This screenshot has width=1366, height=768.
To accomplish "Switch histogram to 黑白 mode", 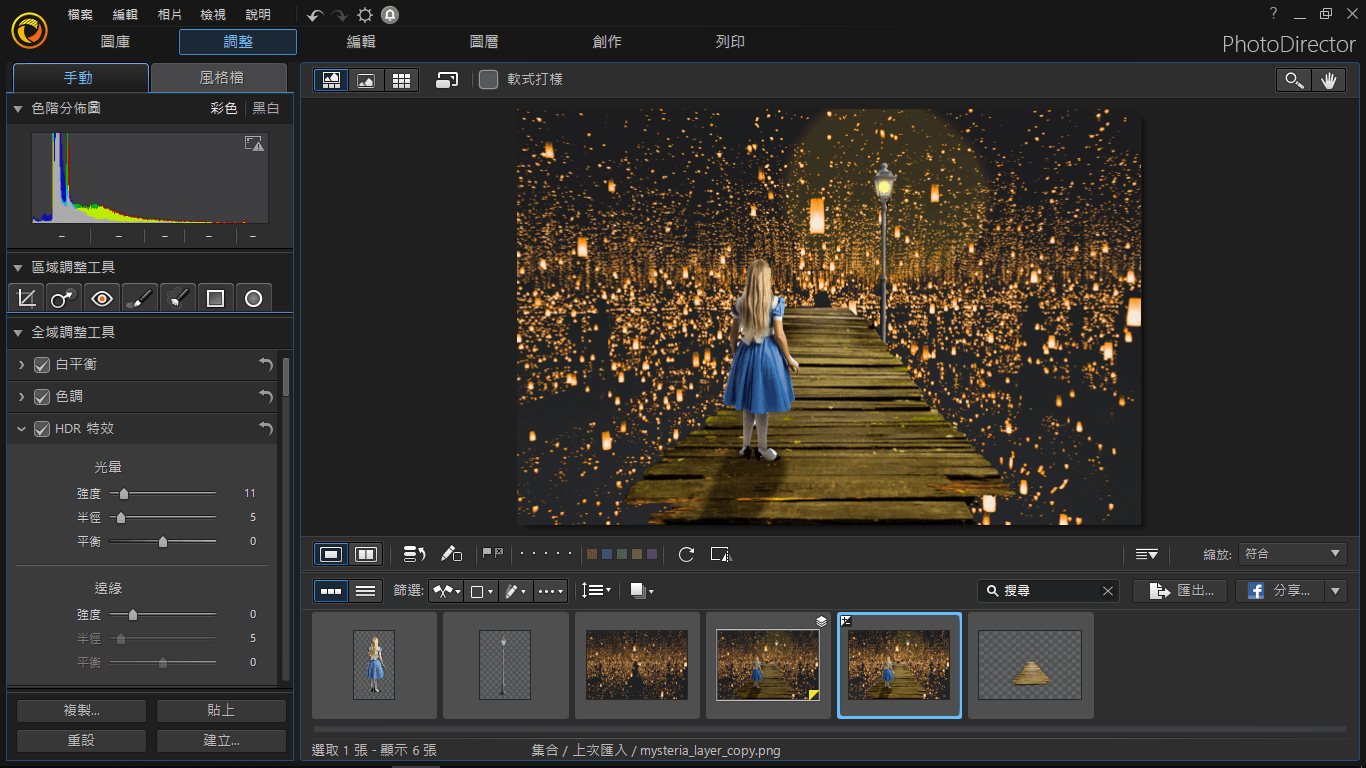I will tap(266, 108).
